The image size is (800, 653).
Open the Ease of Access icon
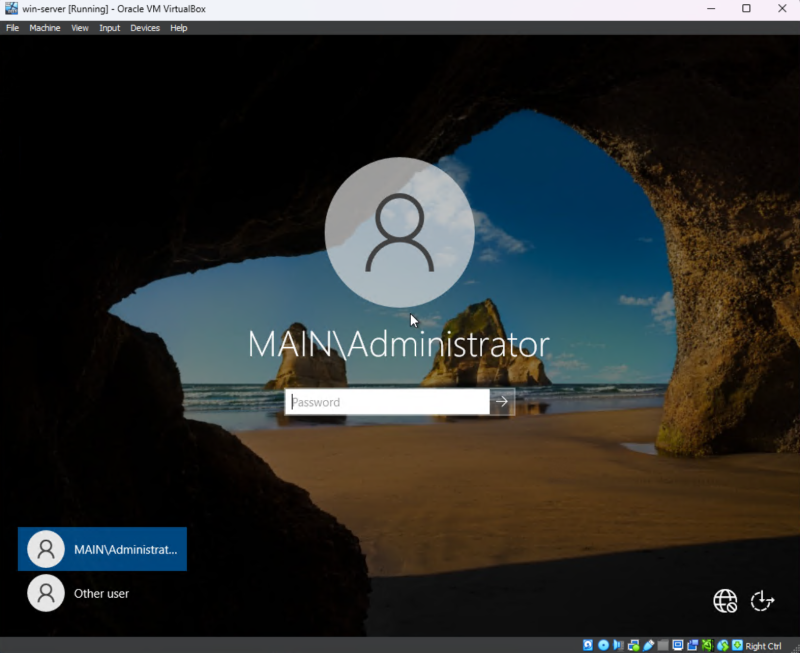762,600
